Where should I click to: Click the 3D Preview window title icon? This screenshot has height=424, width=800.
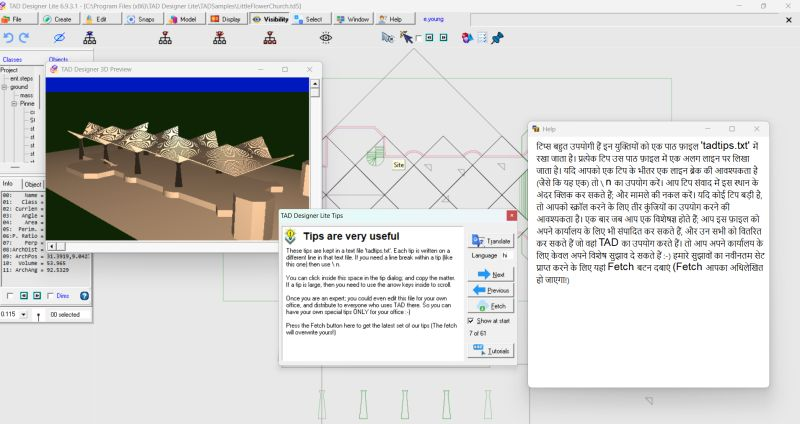54,69
